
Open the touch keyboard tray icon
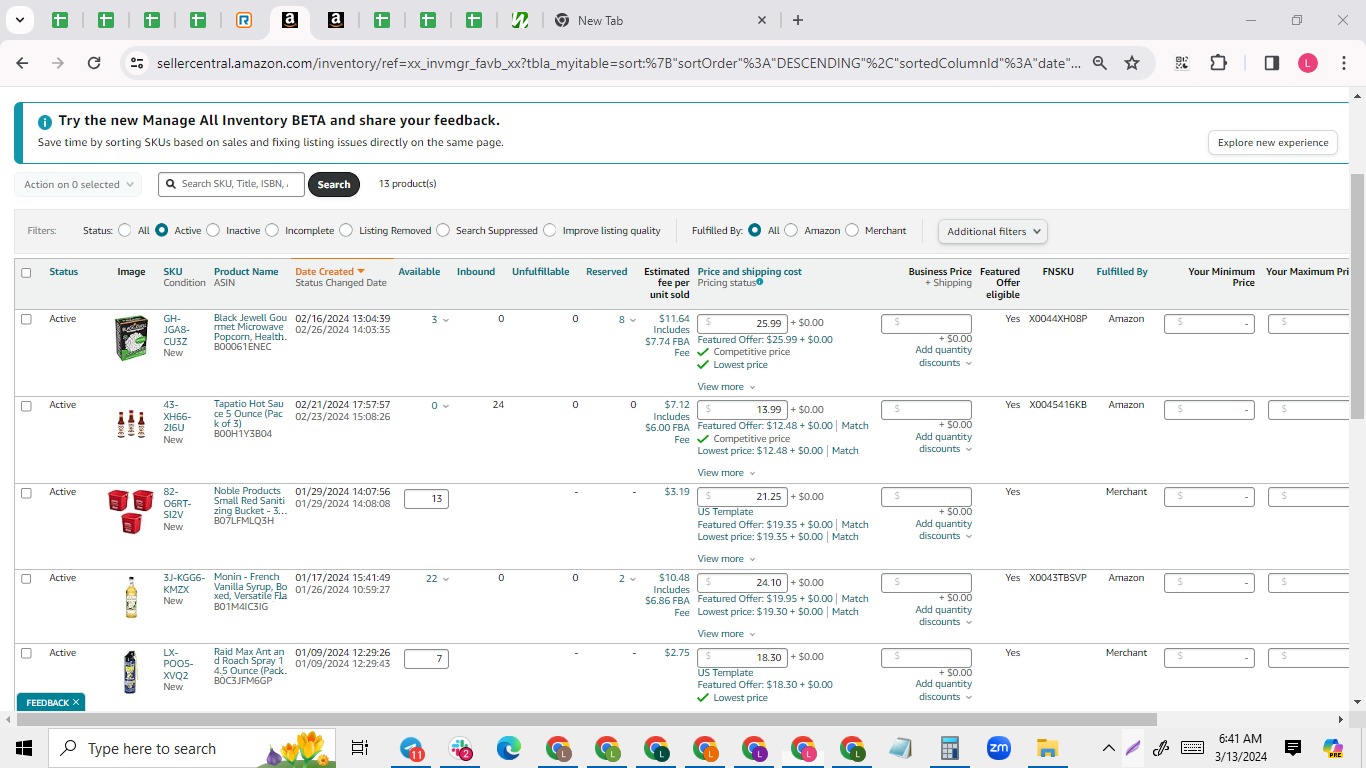(x=1192, y=748)
